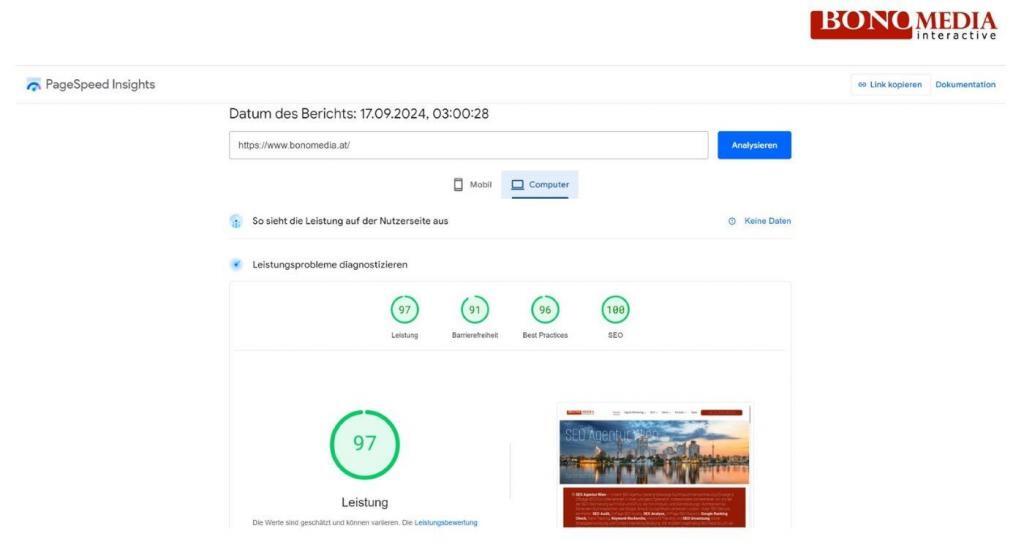Click the Bono Media interactive logo
The height and width of the screenshot is (550, 1024).
pos(904,25)
